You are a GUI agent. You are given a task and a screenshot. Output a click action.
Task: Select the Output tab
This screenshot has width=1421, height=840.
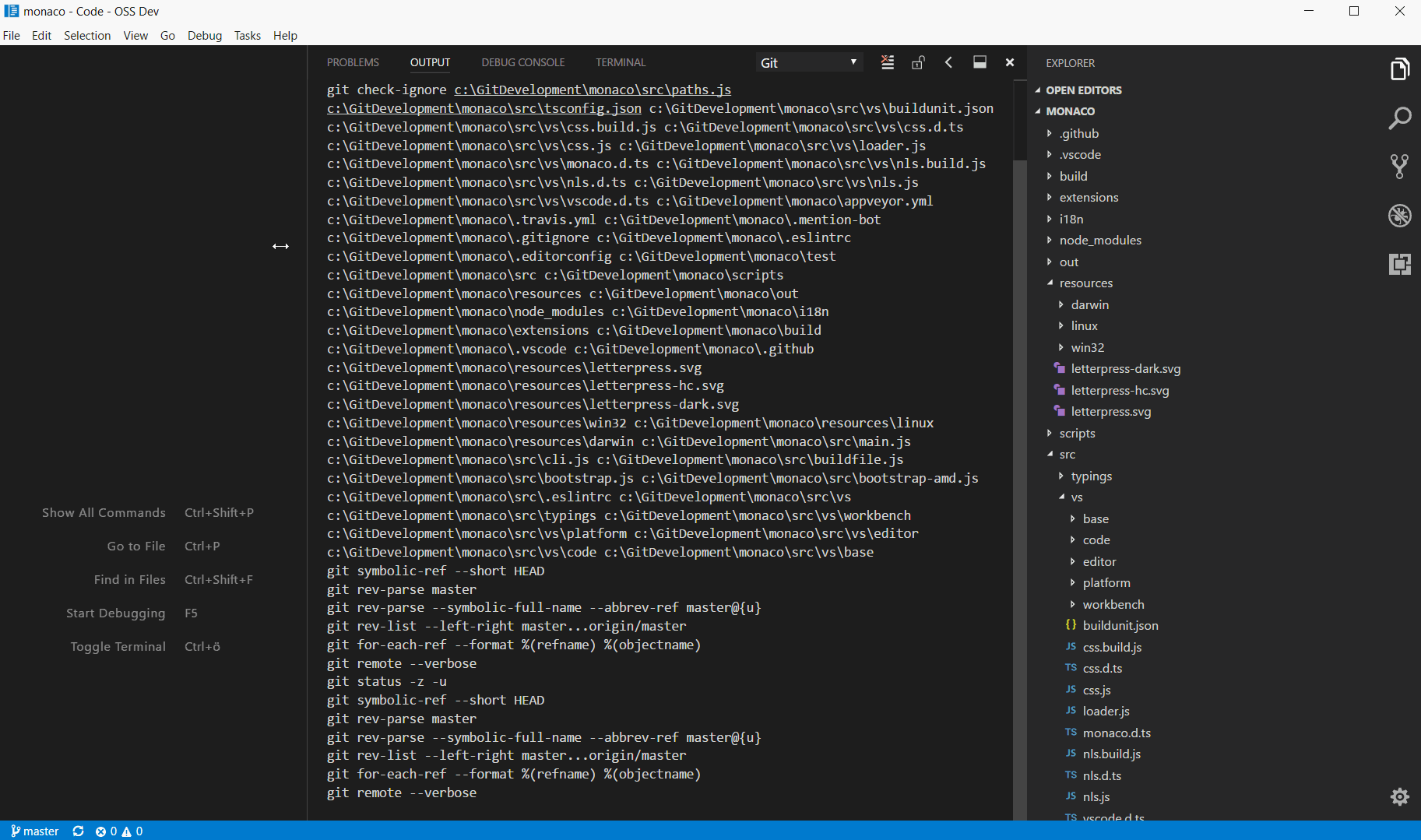[x=430, y=62]
